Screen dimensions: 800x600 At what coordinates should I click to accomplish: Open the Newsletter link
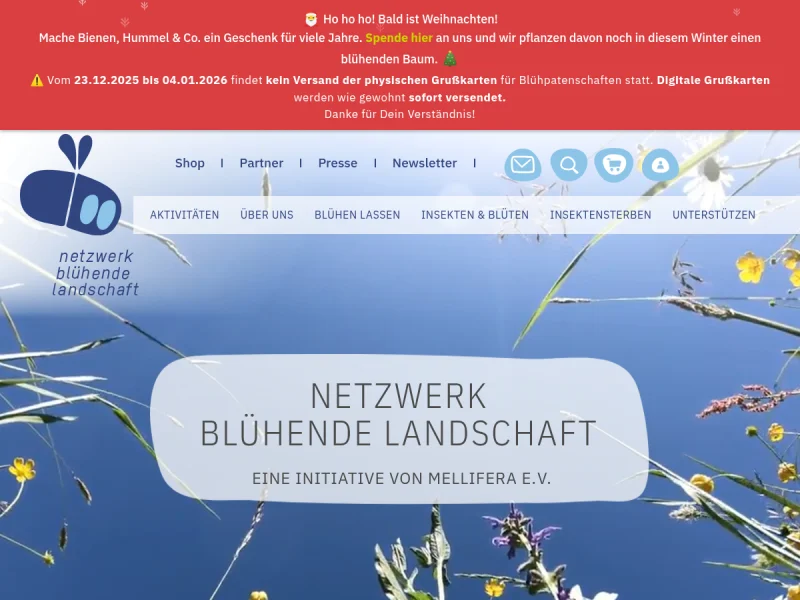click(x=424, y=163)
